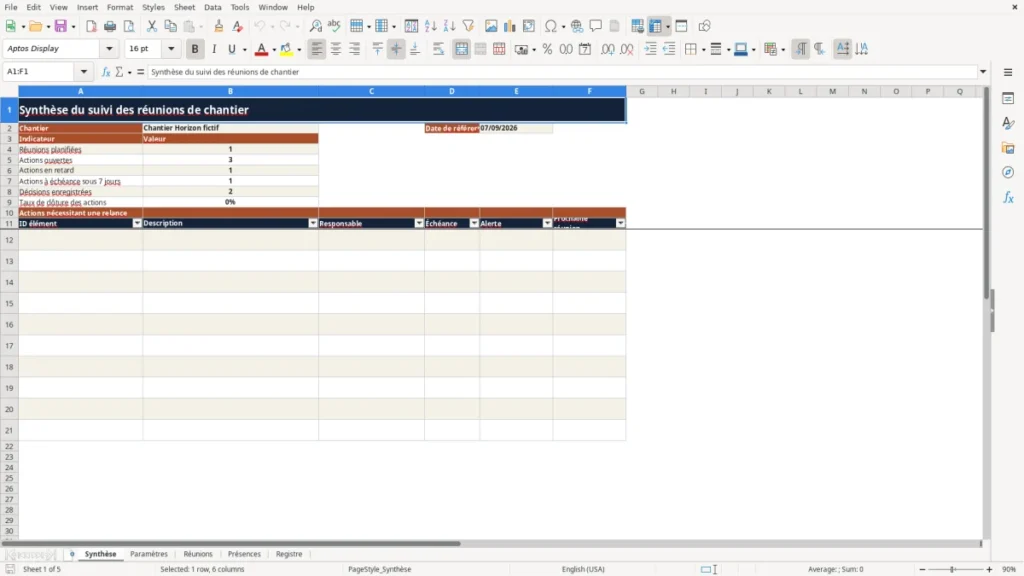This screenshot has width=1024, height=576.
Task: Switch to the Paramètres sheet tab
Action: click(149, 554)
